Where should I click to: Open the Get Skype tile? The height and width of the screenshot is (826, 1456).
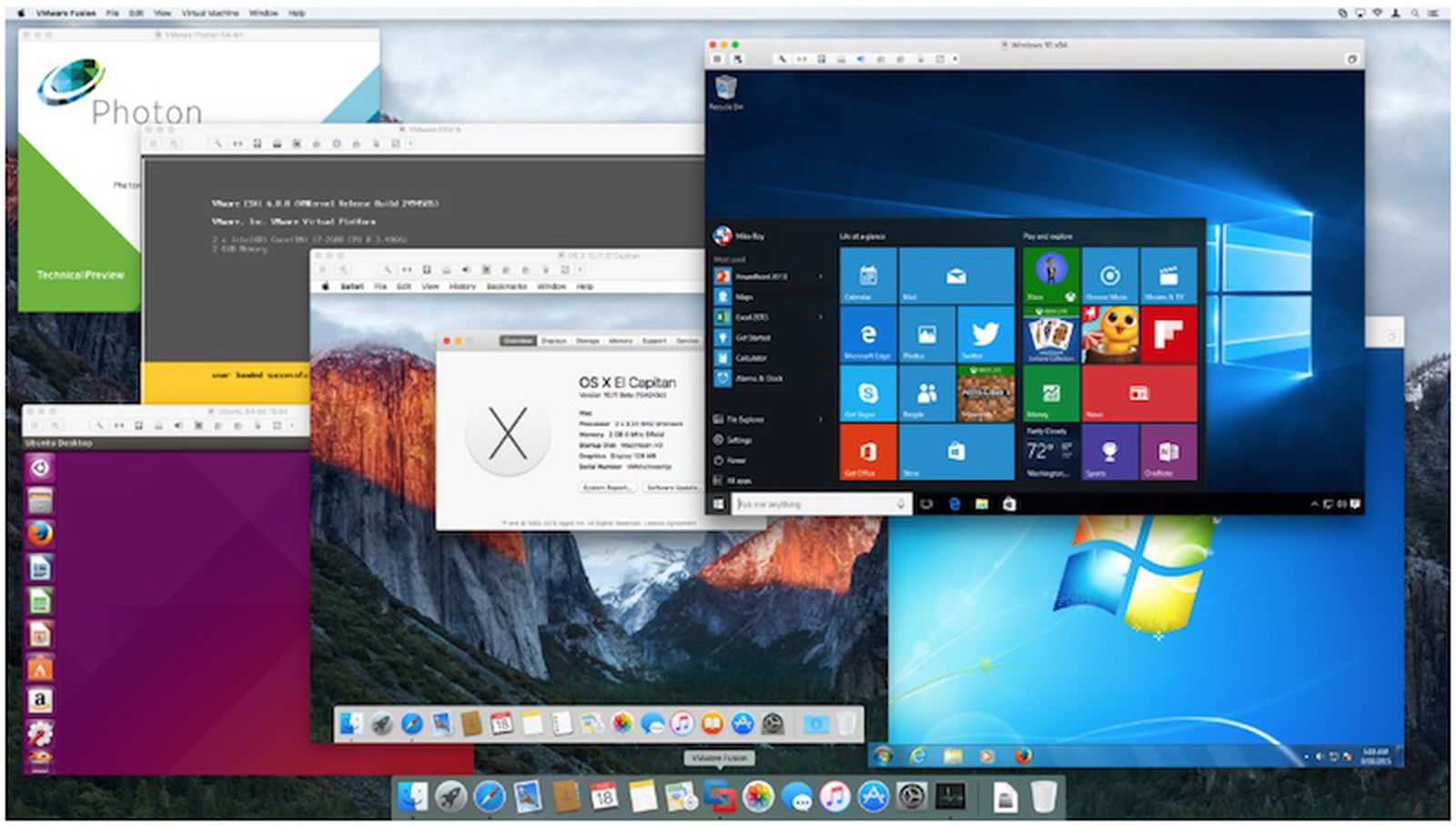pyautogui.click(x=868, y=394)
